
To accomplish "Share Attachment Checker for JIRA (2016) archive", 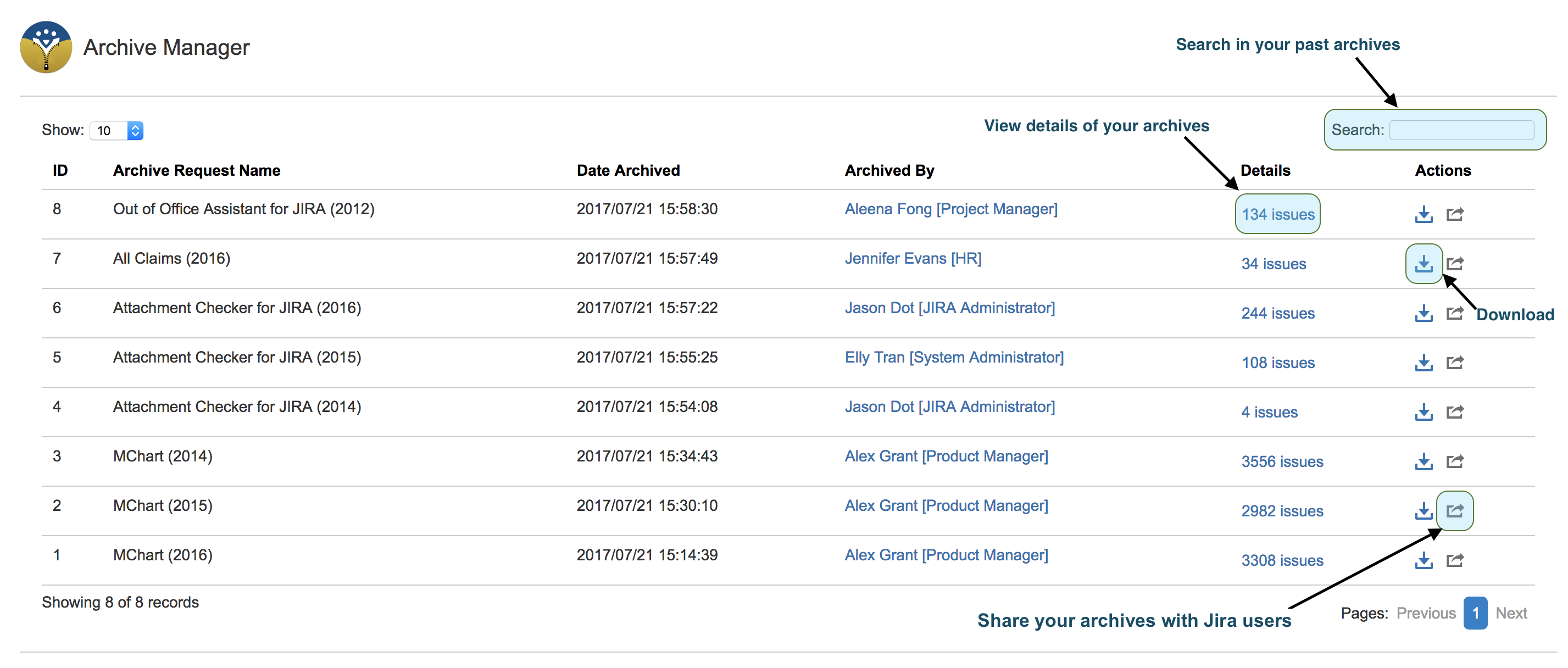I will coord(1455,313).
